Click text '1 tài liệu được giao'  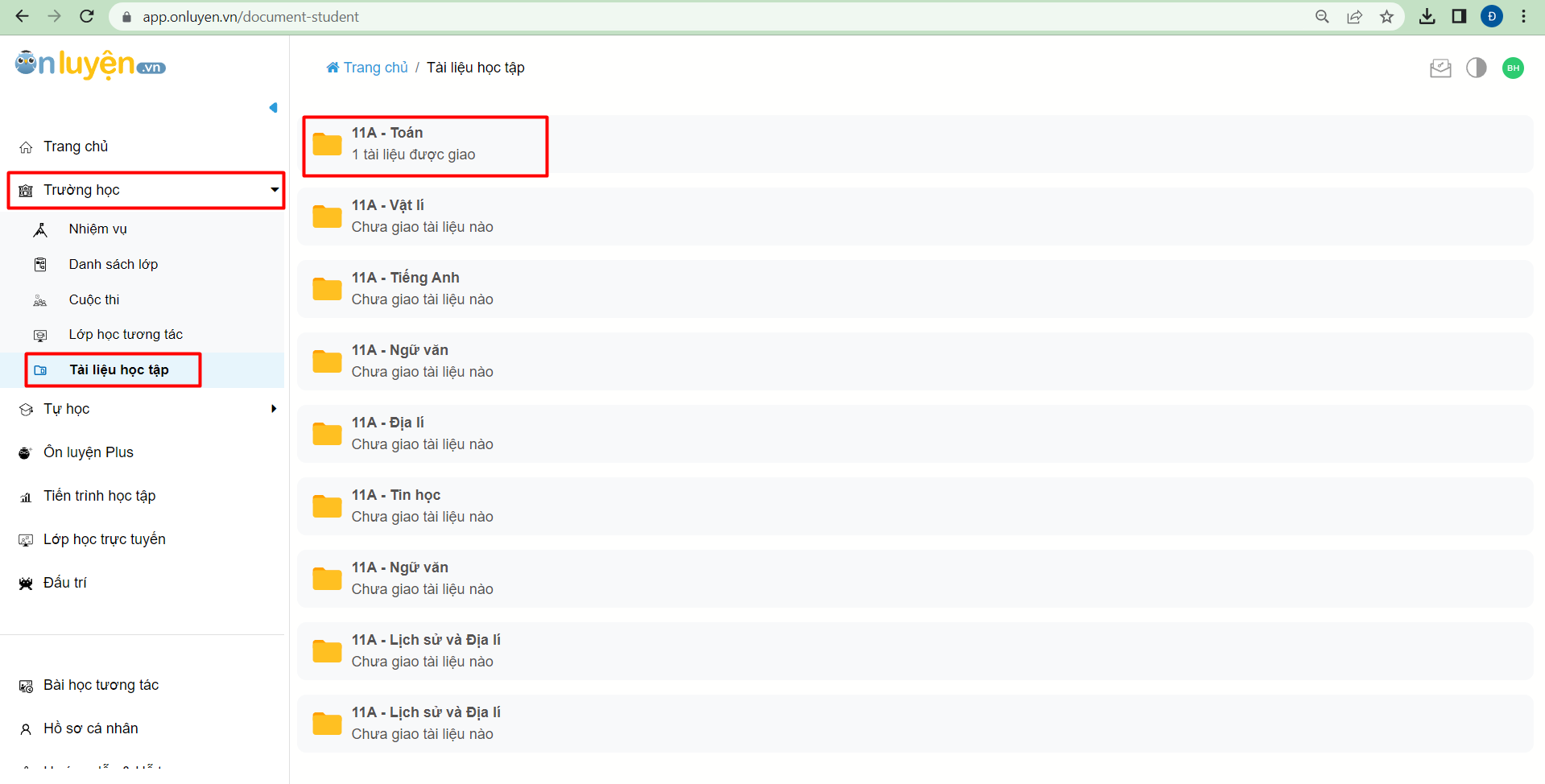(414, 155)
